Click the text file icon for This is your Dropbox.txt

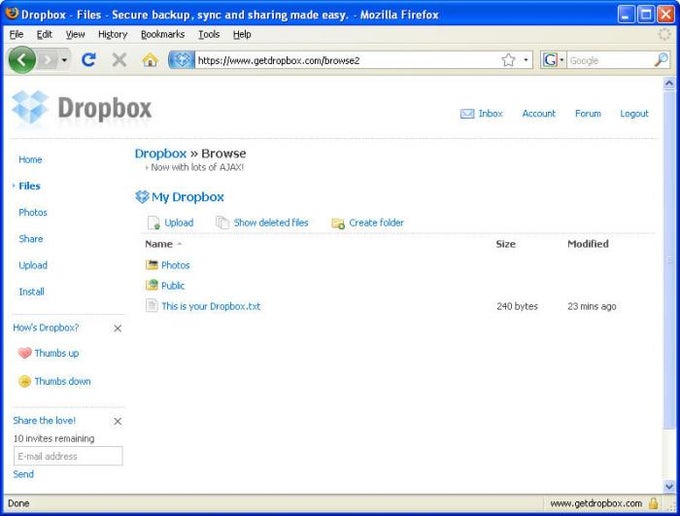[152, 305]
